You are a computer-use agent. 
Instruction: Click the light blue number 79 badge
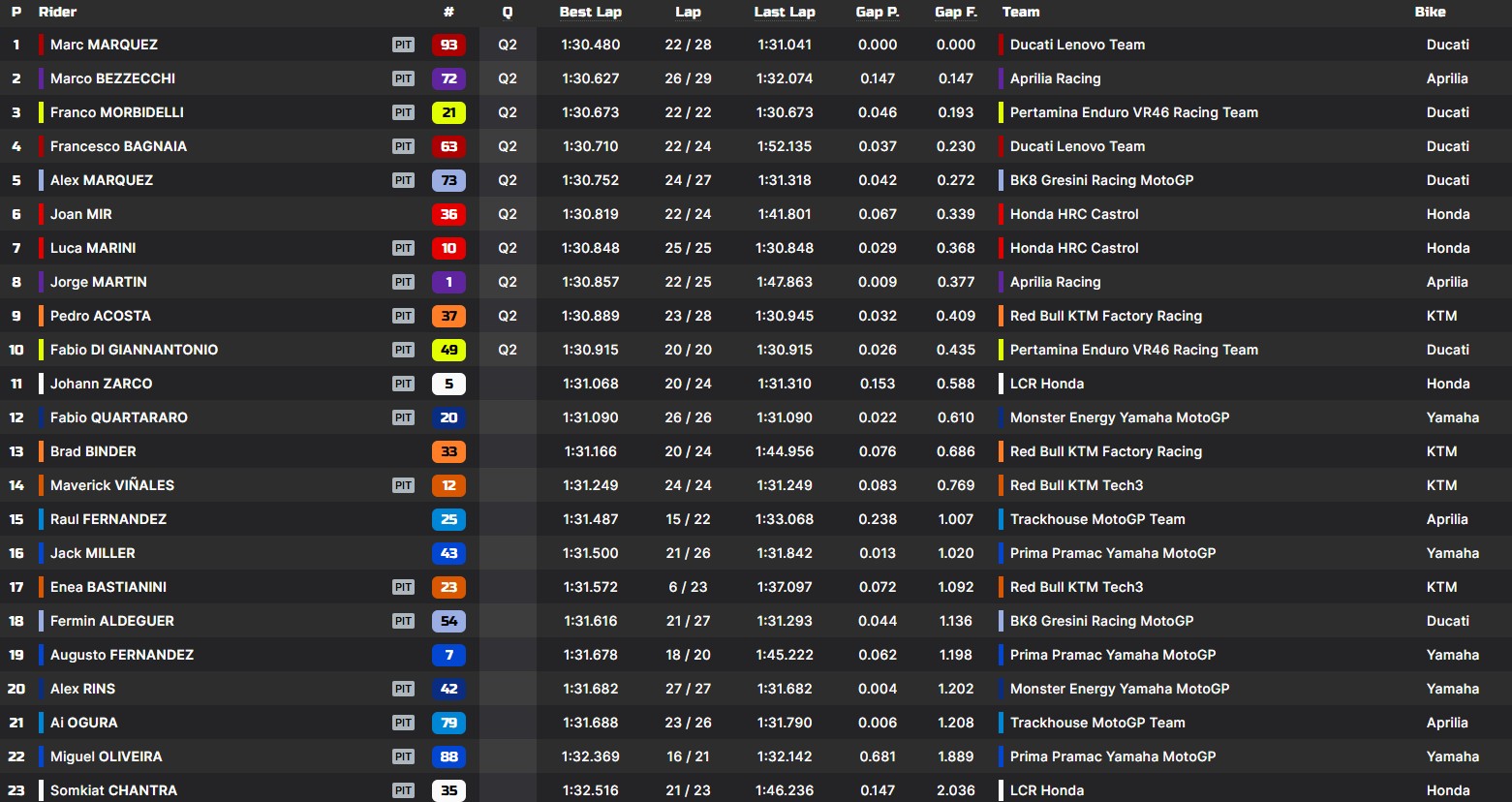448,723
